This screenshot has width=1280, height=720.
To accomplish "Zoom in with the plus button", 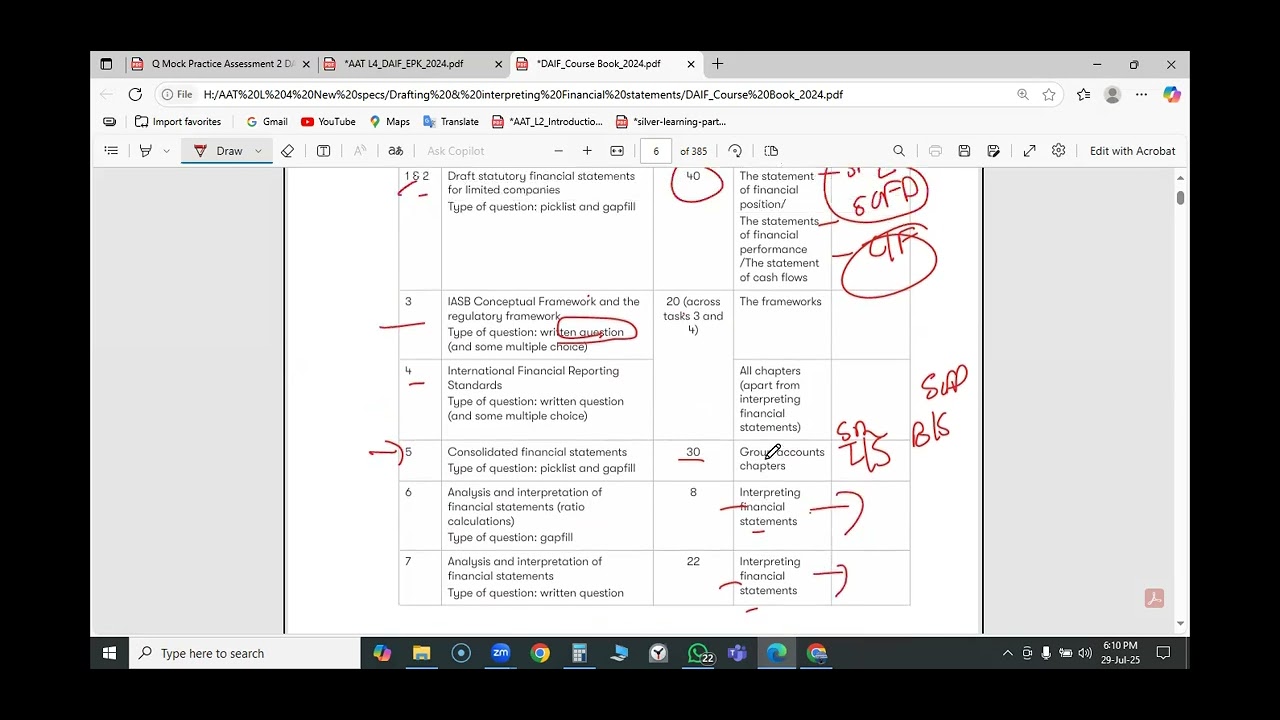I will [x=587, y=151].
